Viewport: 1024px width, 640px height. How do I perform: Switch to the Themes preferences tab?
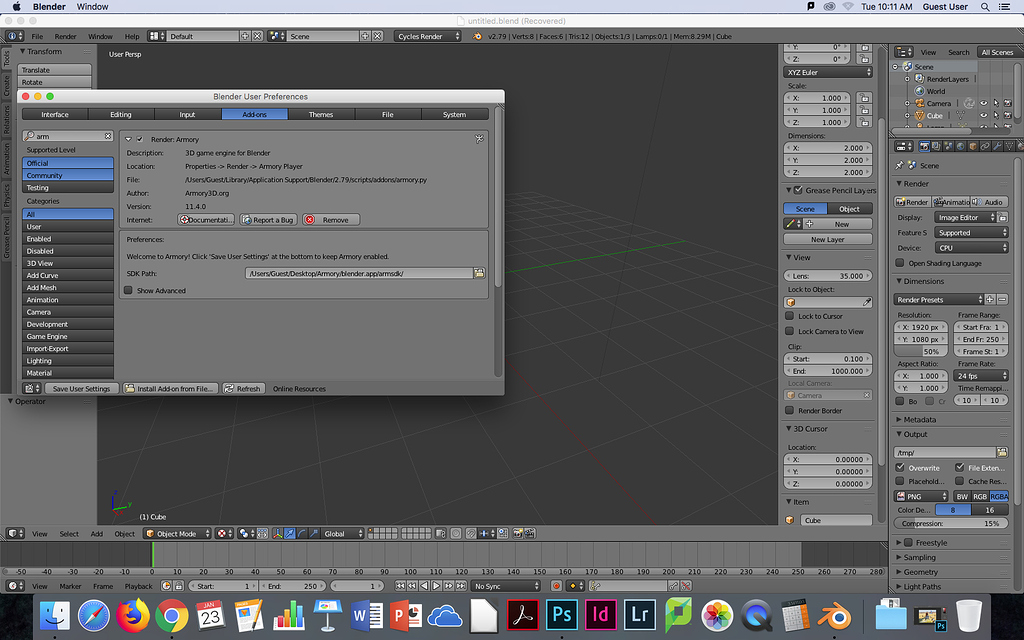pos(320,114)
